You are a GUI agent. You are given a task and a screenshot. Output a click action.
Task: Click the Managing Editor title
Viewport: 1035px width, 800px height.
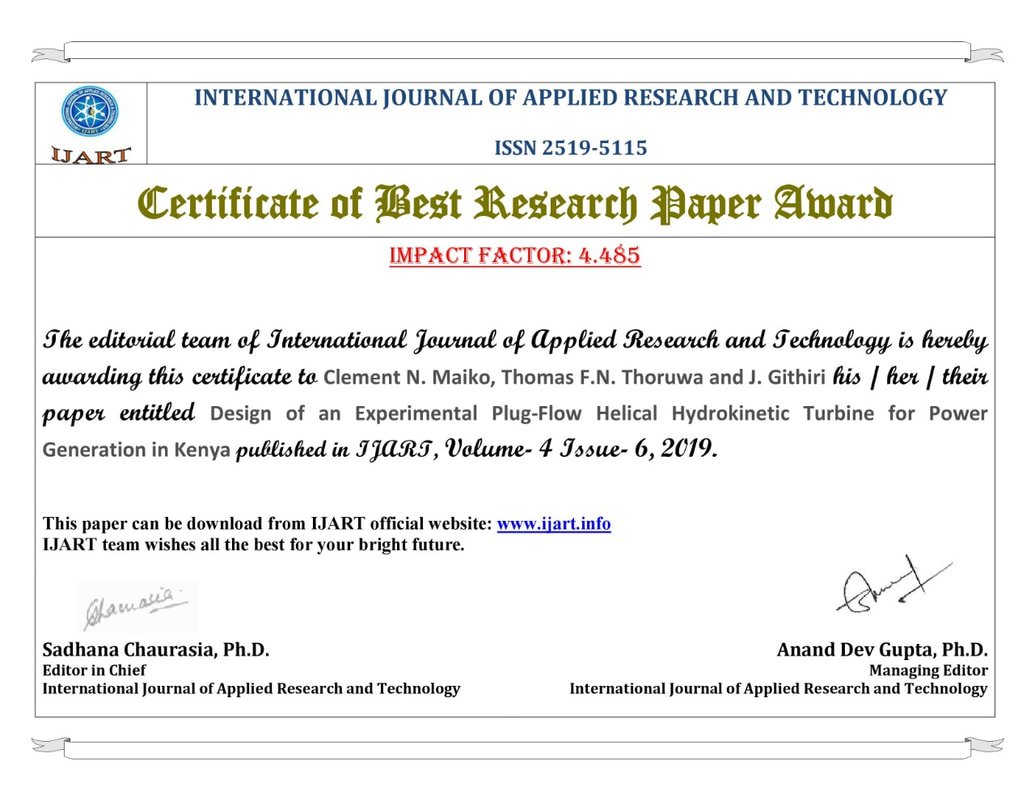point(928,670)
